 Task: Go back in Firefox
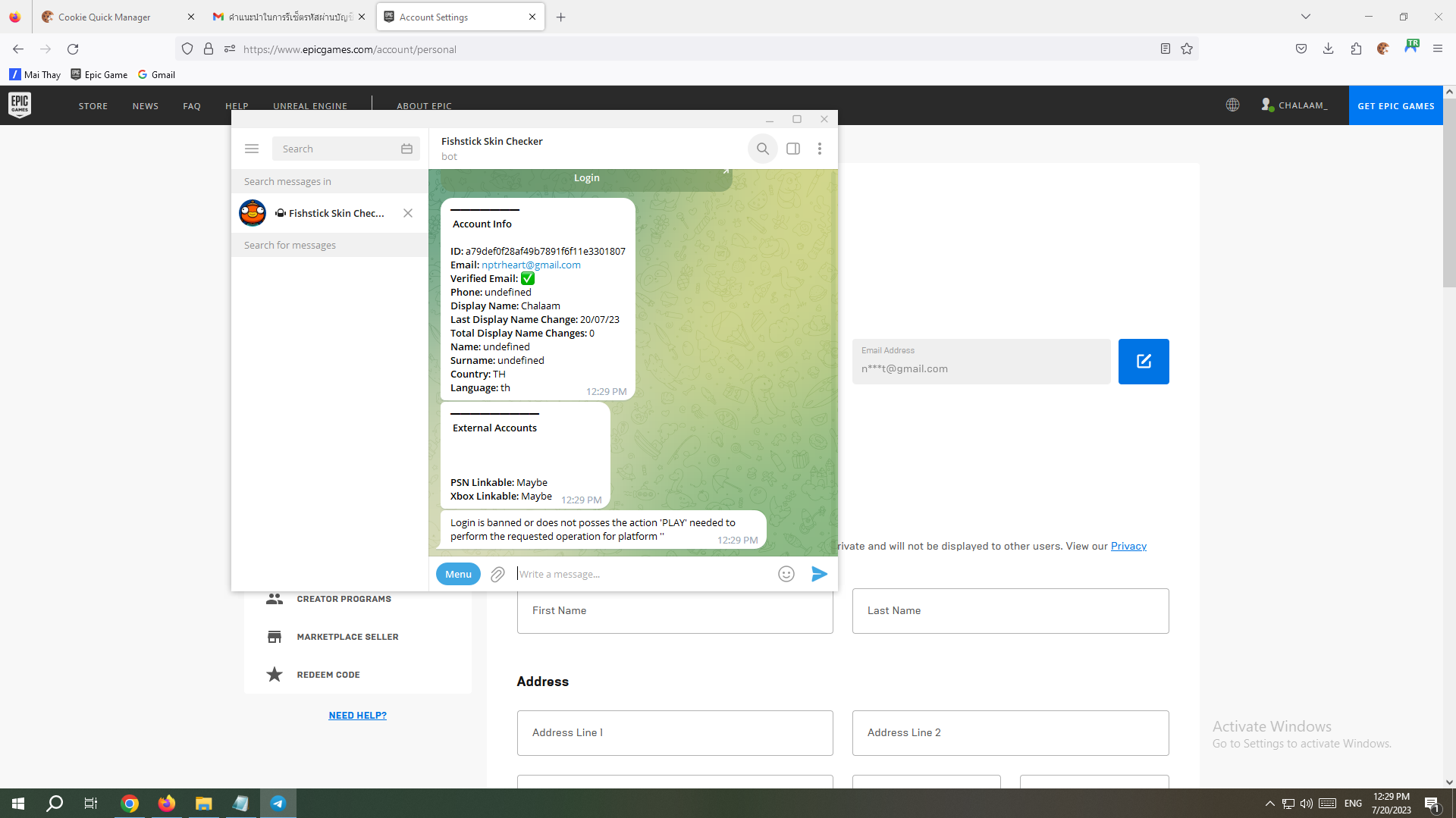[18, 49]
